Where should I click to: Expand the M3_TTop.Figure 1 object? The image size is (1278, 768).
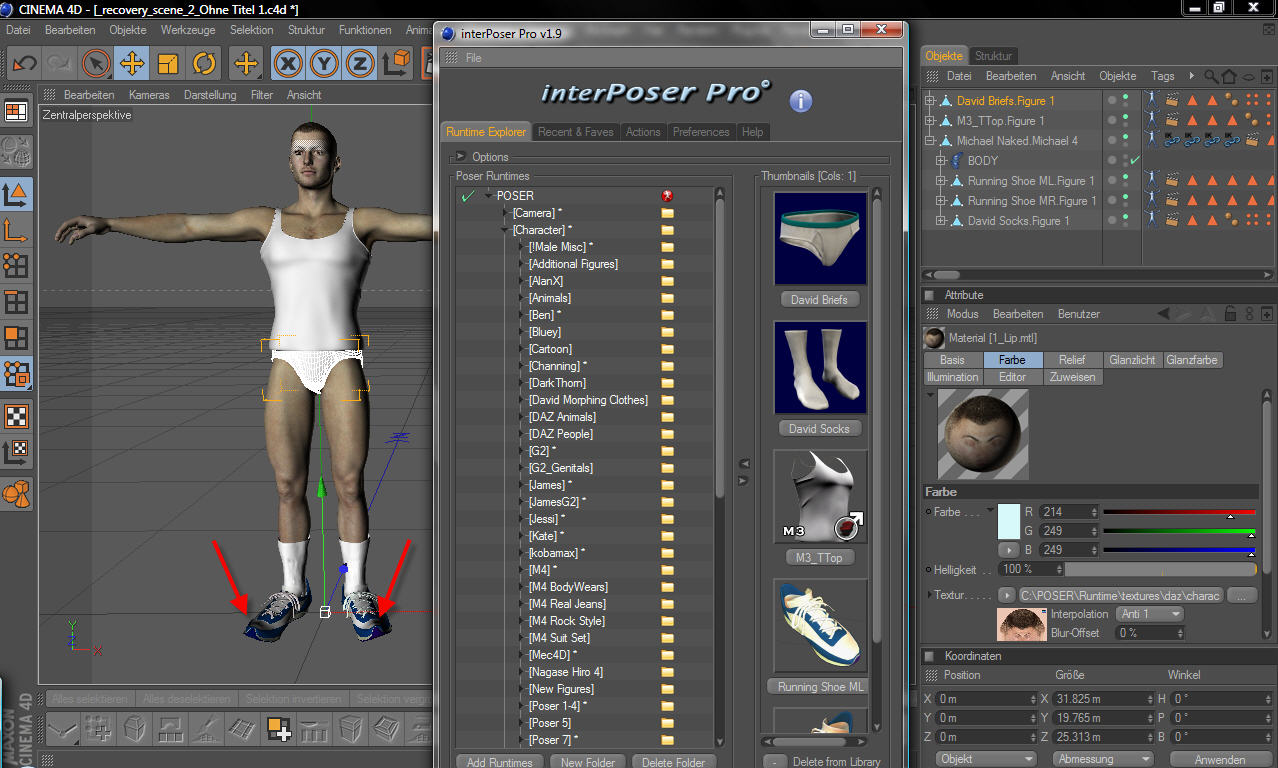coord(930,121)
